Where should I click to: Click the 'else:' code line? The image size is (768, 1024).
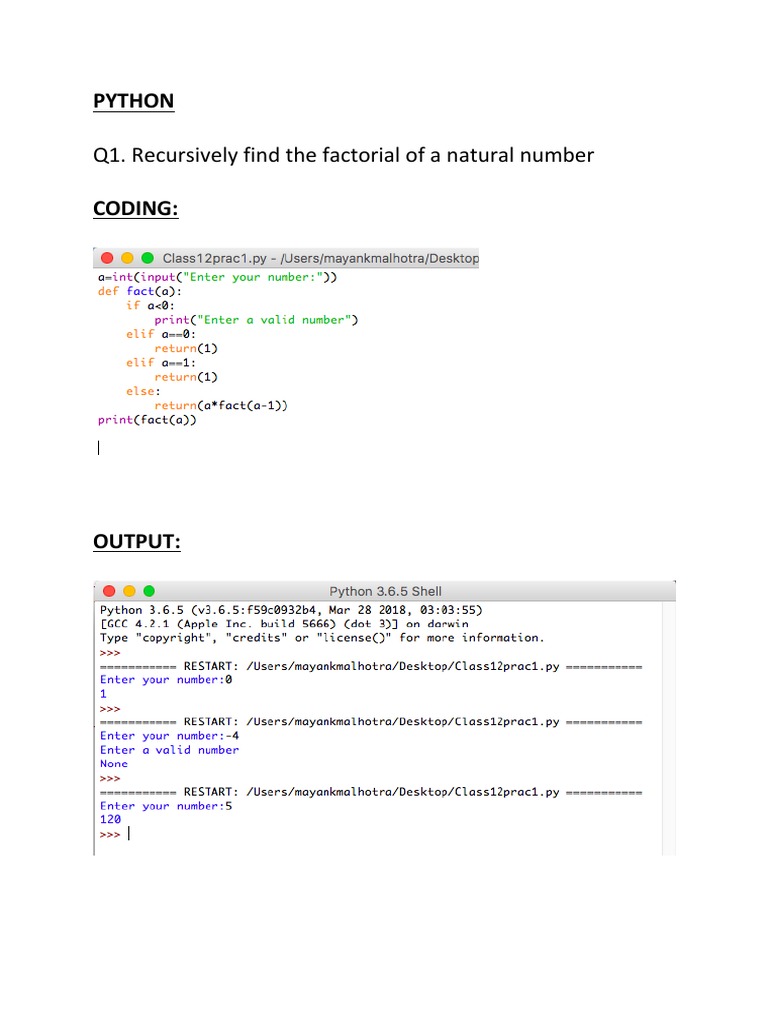143,391
